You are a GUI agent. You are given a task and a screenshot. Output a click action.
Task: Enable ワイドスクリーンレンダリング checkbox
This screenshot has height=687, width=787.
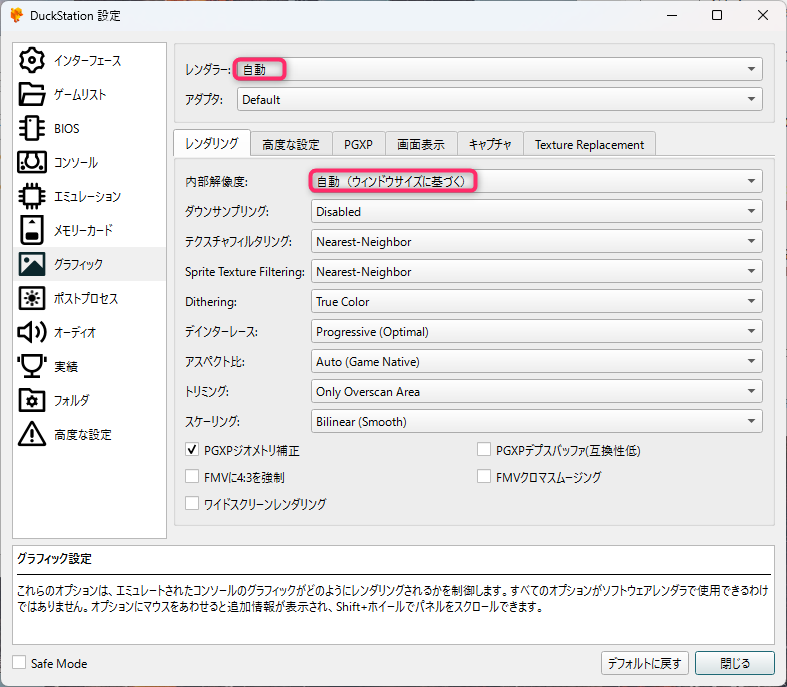193,504
